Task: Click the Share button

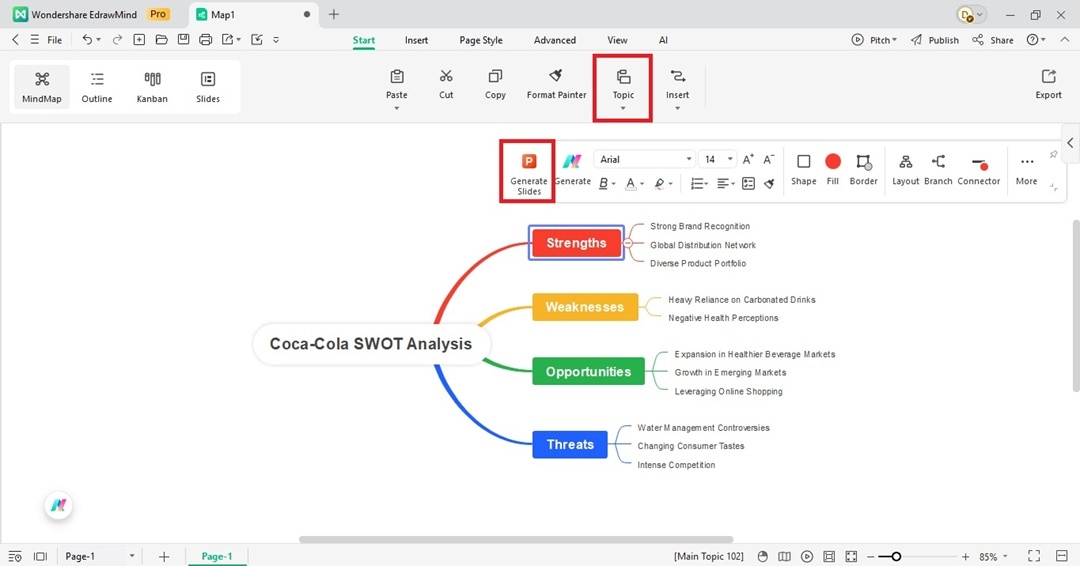Action: click(x=993, y=40)
